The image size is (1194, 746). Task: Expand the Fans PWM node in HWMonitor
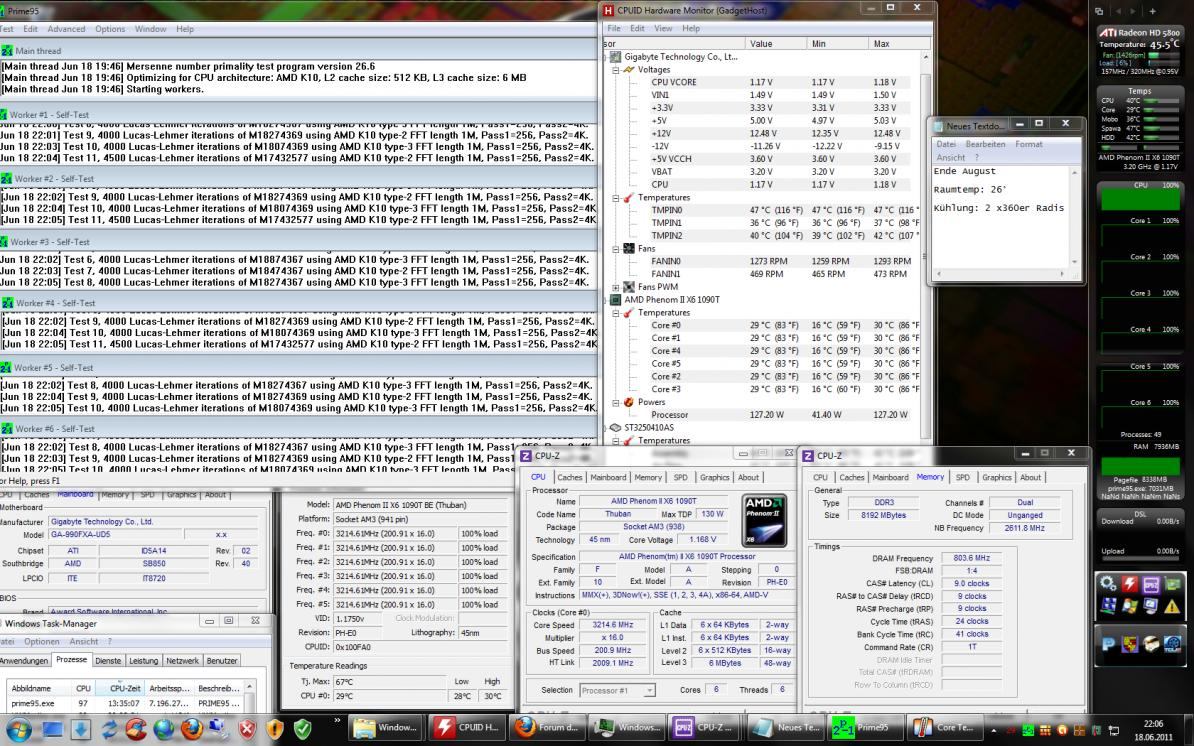[615, 287]
